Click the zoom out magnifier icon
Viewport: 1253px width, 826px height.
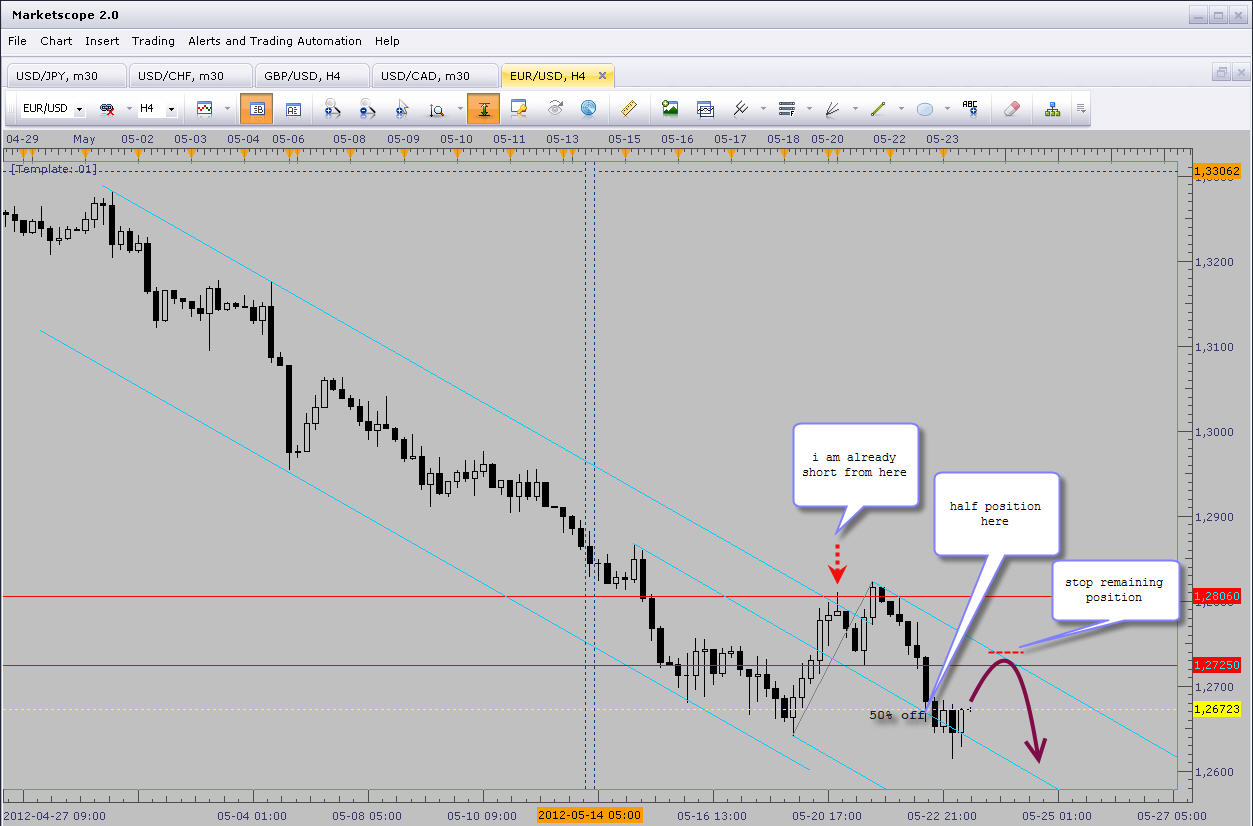[x=367, y=108]
